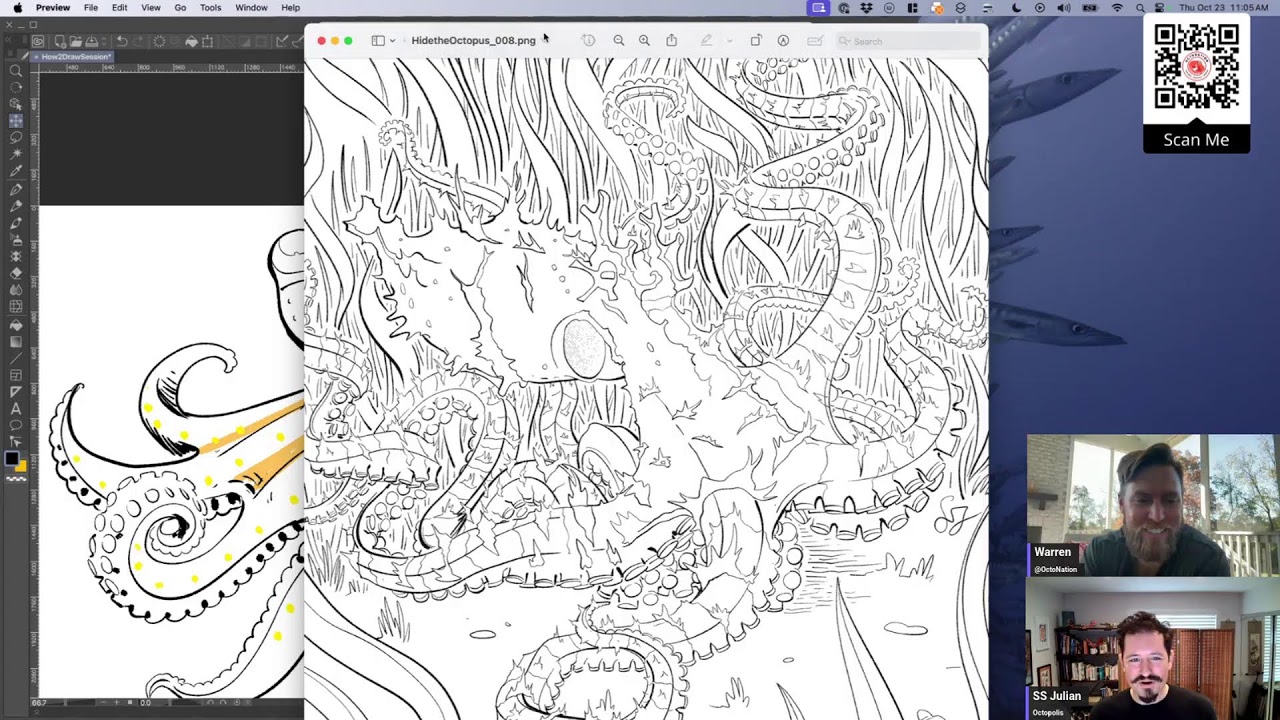Open the Share button in Preview
Viewport: 1280px width, 720px height.
tap(671, 41)
